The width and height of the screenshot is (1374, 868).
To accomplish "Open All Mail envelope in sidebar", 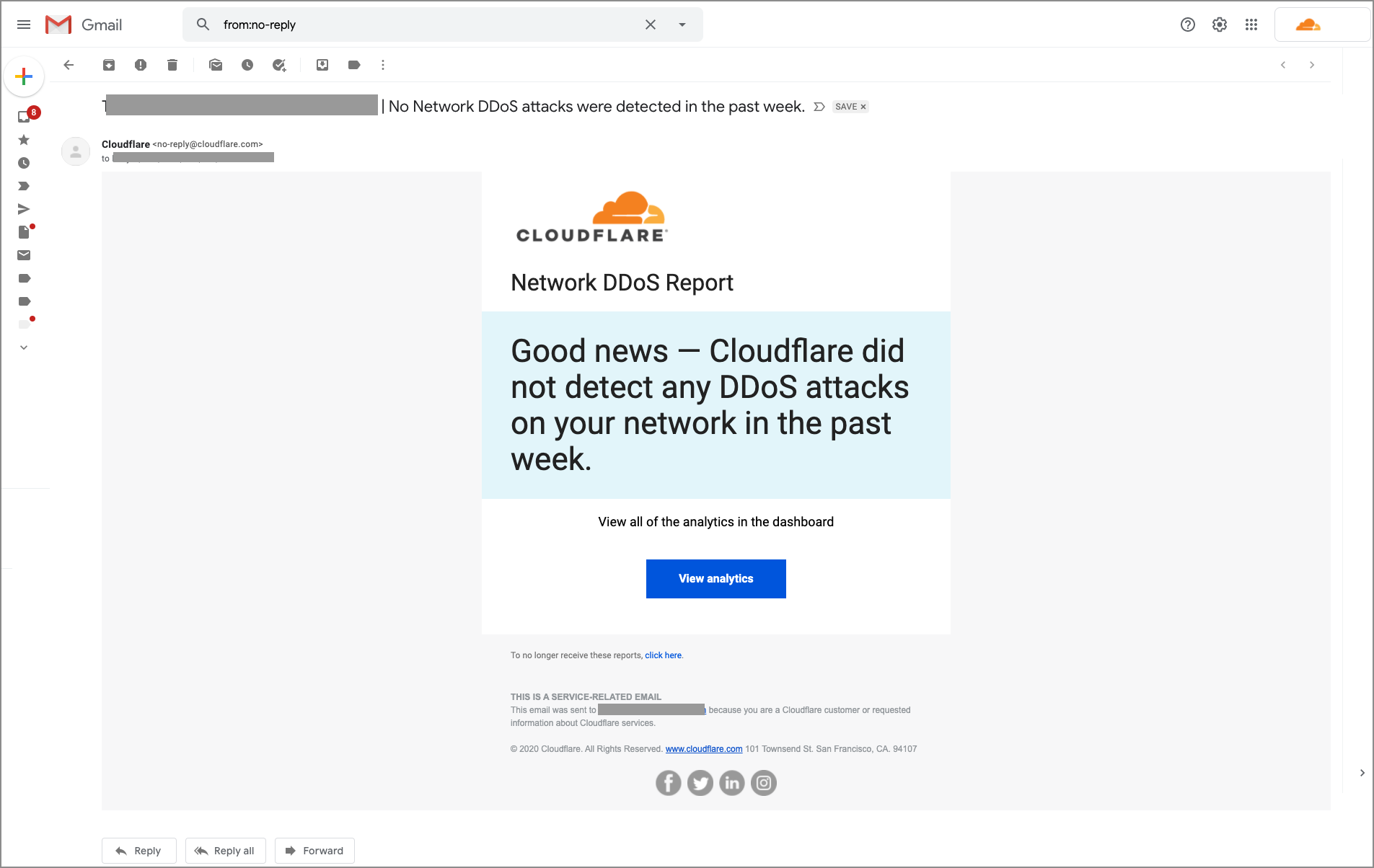I will tap(24, 255).
